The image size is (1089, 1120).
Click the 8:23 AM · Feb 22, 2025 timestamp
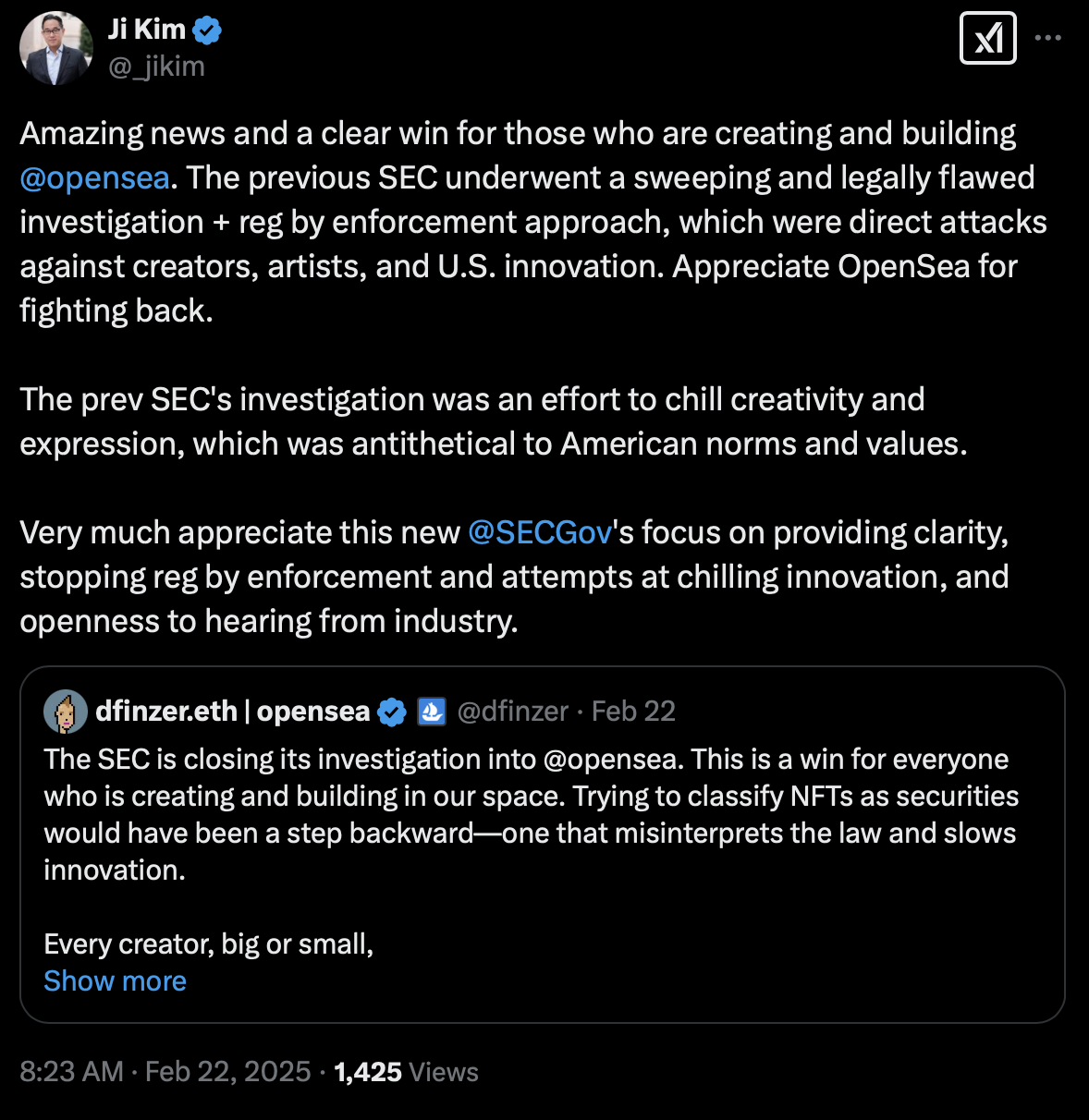coord(165,1071)
